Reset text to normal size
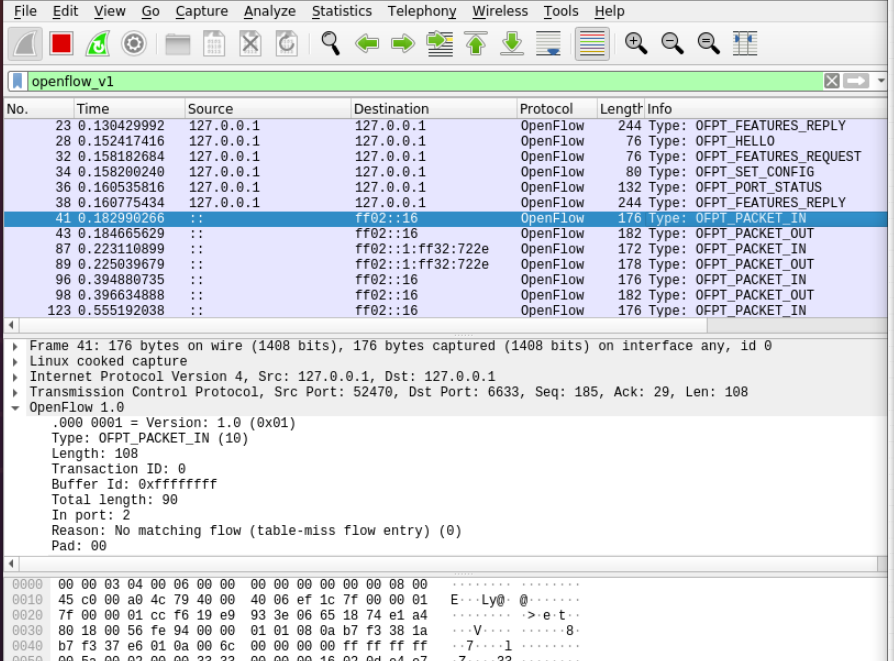Viewport: 894px width, 661px height. tap(709, 43)
